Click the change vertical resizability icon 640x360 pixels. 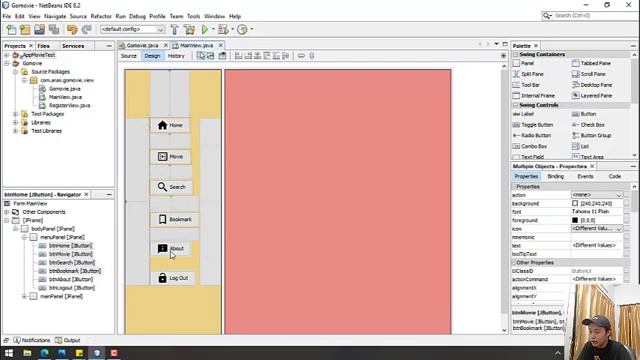click(312, 56)
